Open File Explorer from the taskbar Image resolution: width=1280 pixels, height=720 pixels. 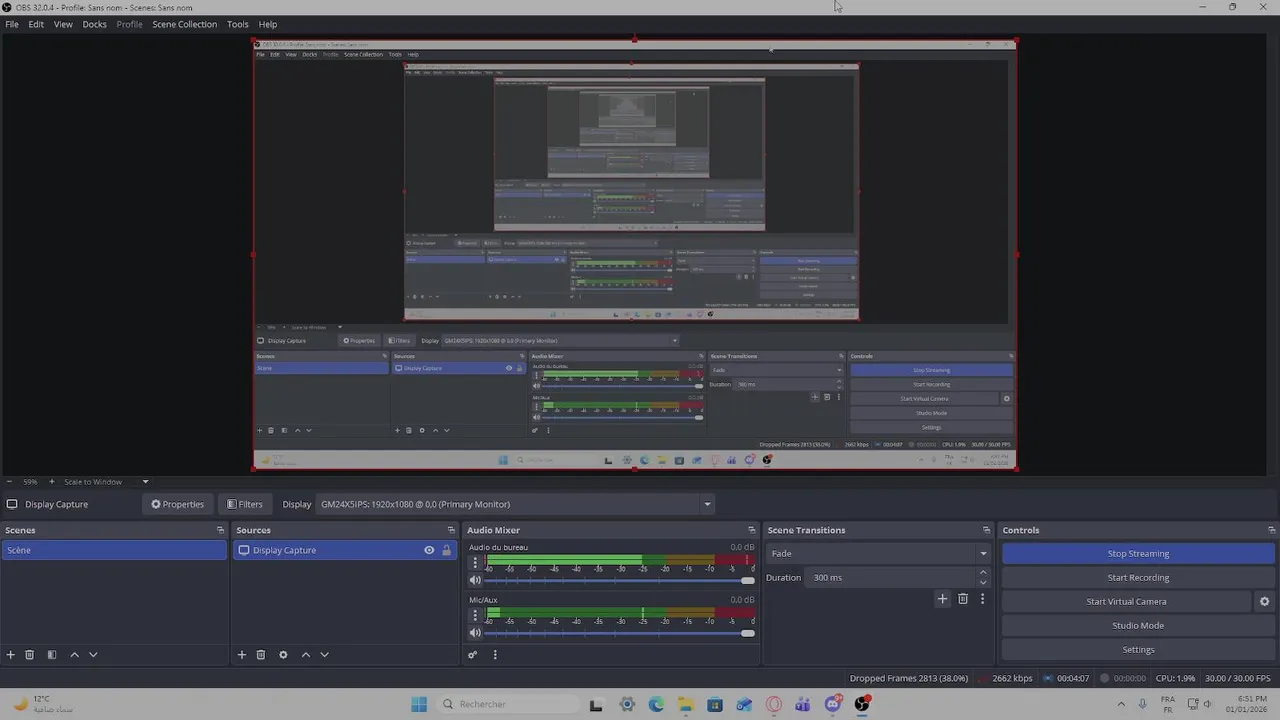click(685, 704)
